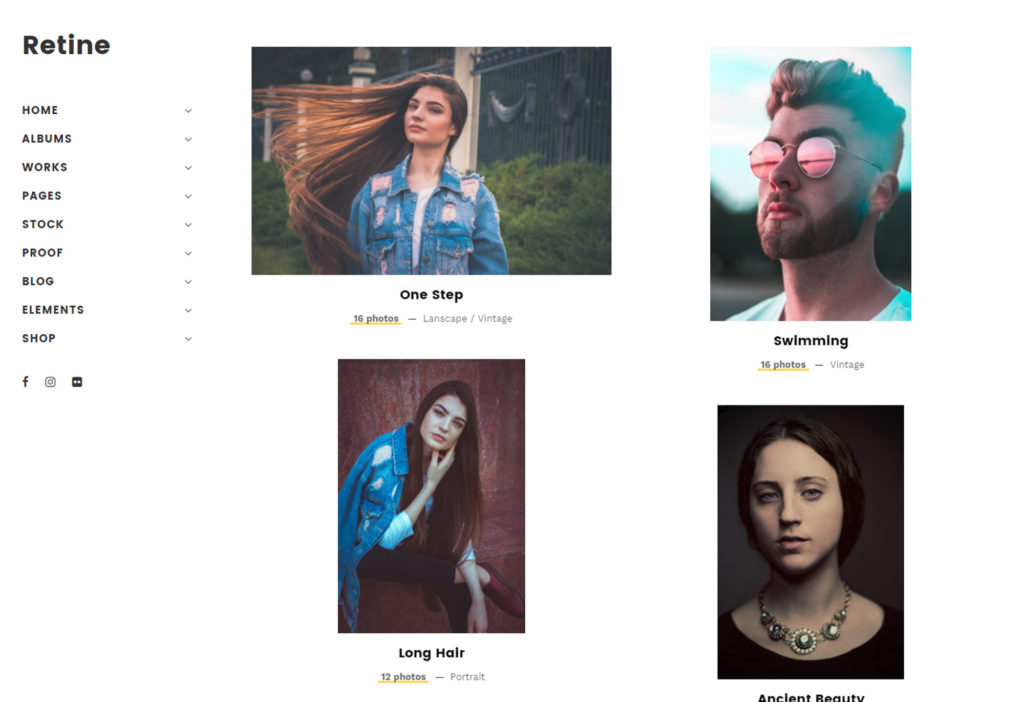The height and width of the screenshot is (702, 1024).
Task: Click the Swimming album title link
Action: (x=810, y=340)
